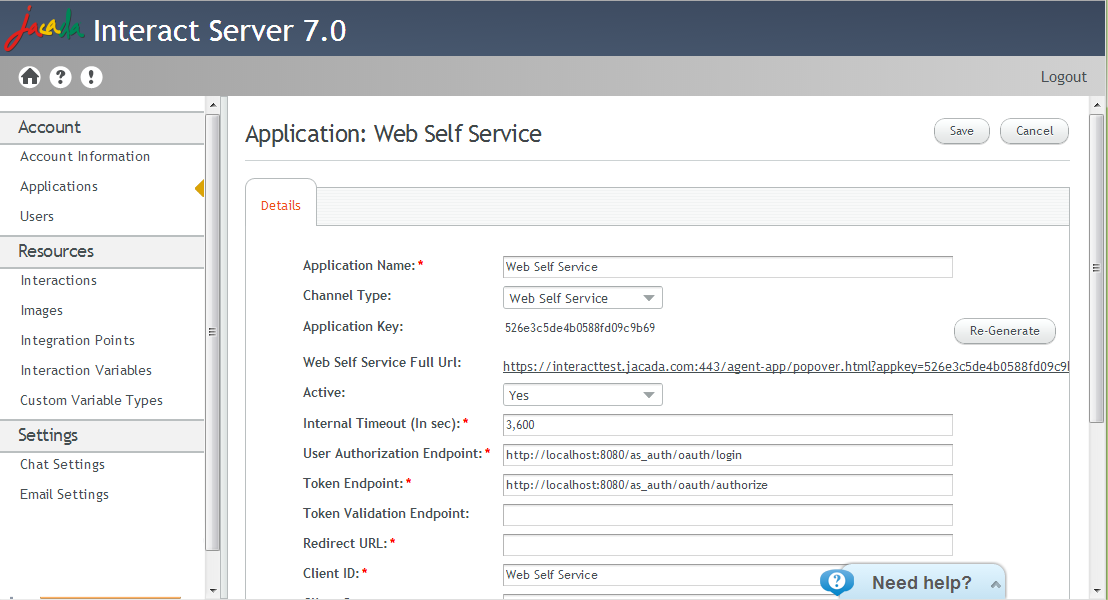Open the Need help chat icon
This screenshot has height=600, width=1108.
click(837, 582)
